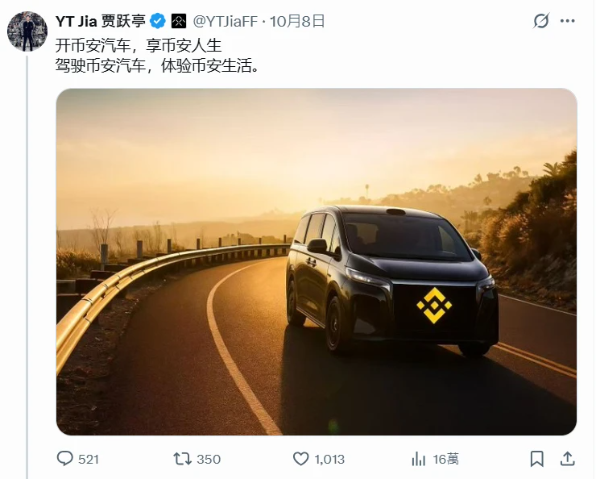Click the blue verified badge

click(158, 21)
